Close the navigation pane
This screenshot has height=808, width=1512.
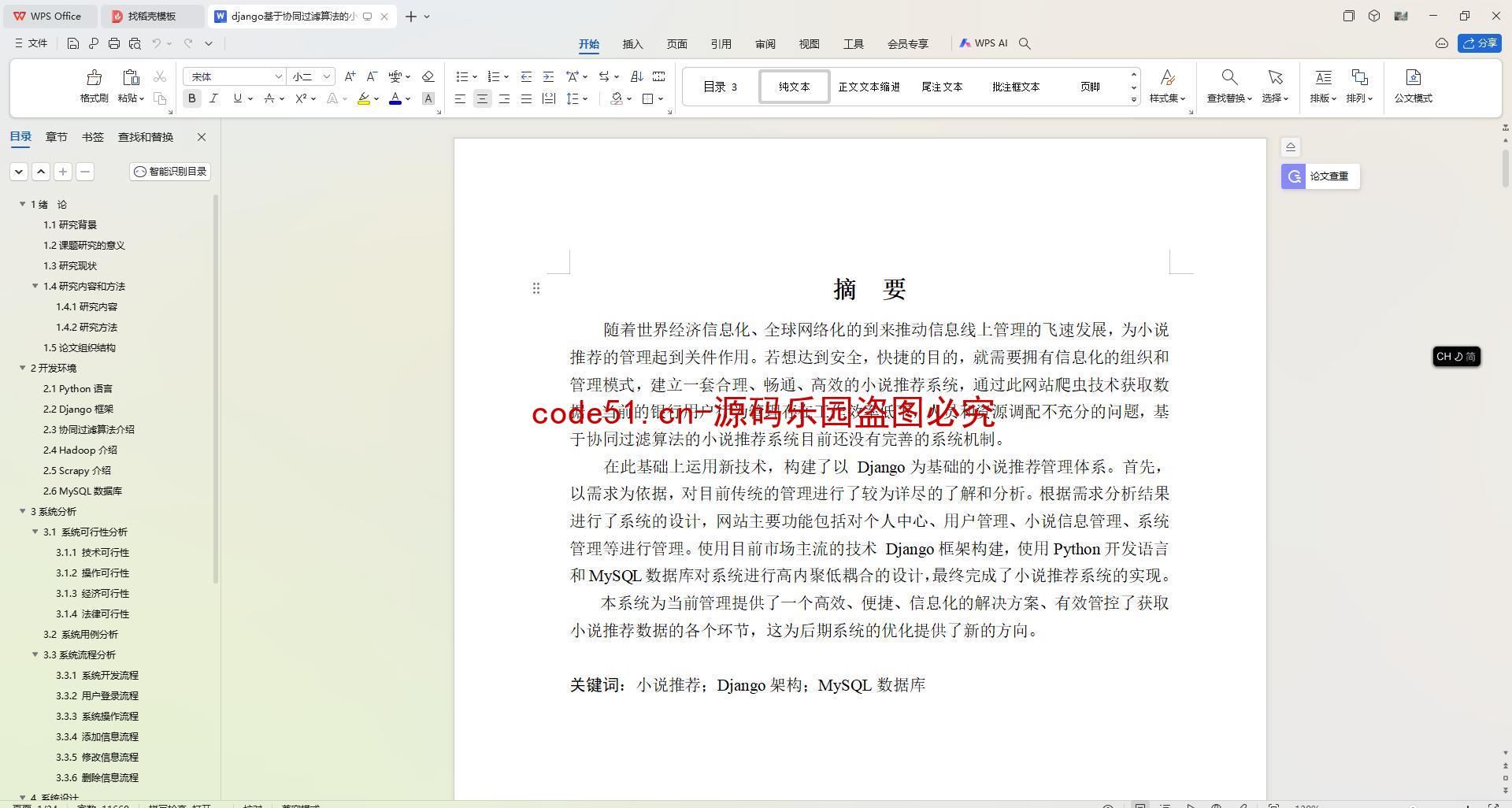[202, 137]
